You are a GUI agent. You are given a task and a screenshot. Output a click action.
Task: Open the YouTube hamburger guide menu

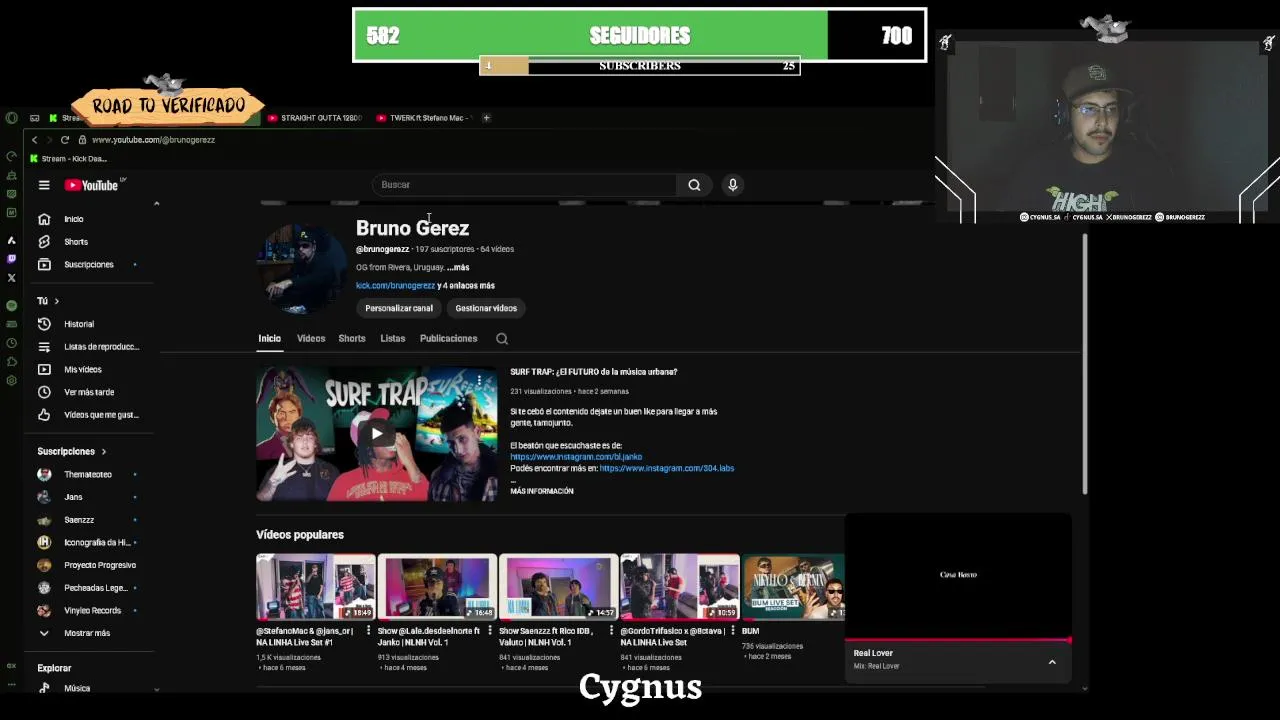click(x=44, y=185)
